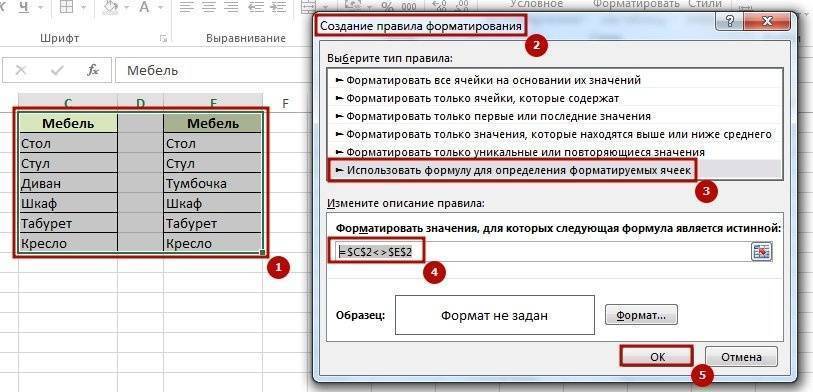Open the fill color dropdown arrow
This screenshot has width=813, height=392.
click(x=127, y=7)
